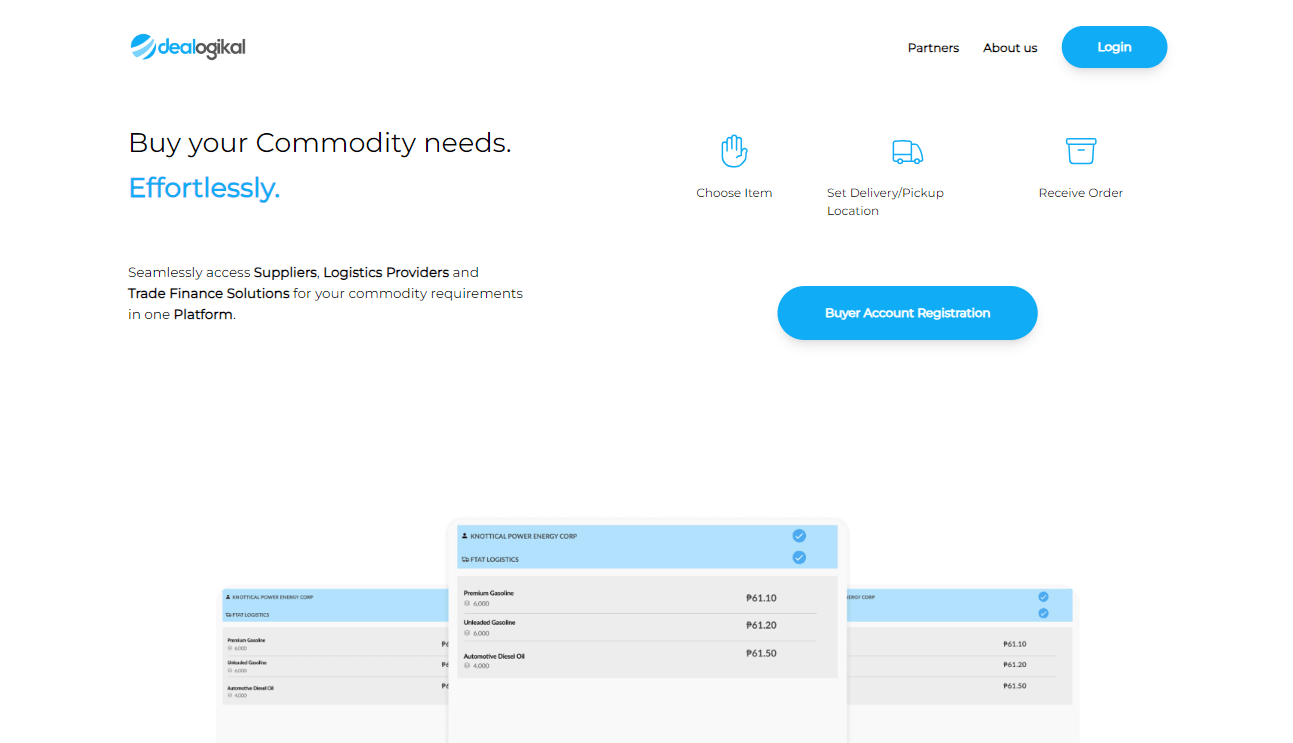Click the "Choose Item" label
Viewport: 1293px width, 743px height.
tap(734, 193)
